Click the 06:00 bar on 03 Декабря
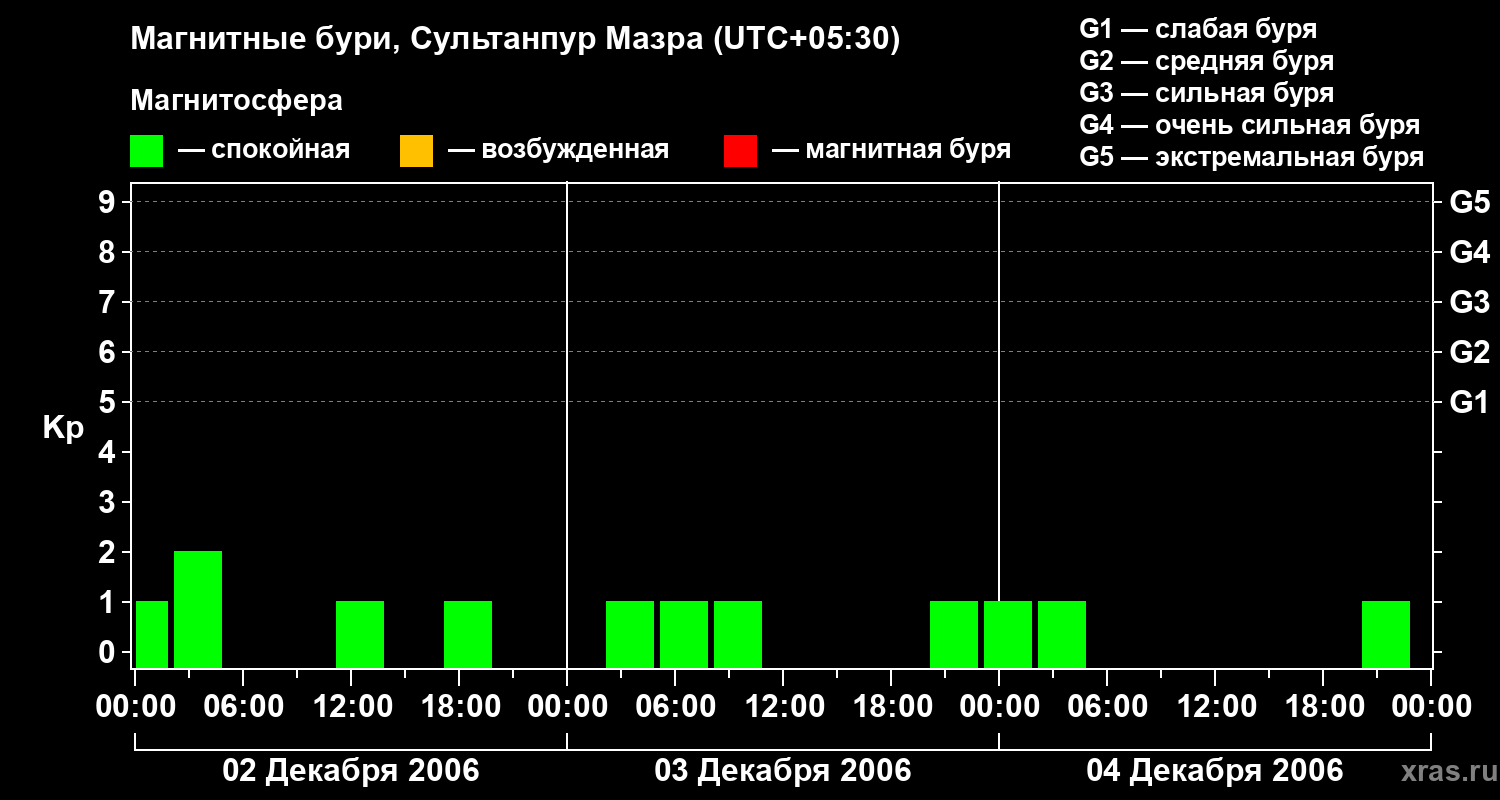The height and width of the screenshot is (800, 1500). point(684,634)
